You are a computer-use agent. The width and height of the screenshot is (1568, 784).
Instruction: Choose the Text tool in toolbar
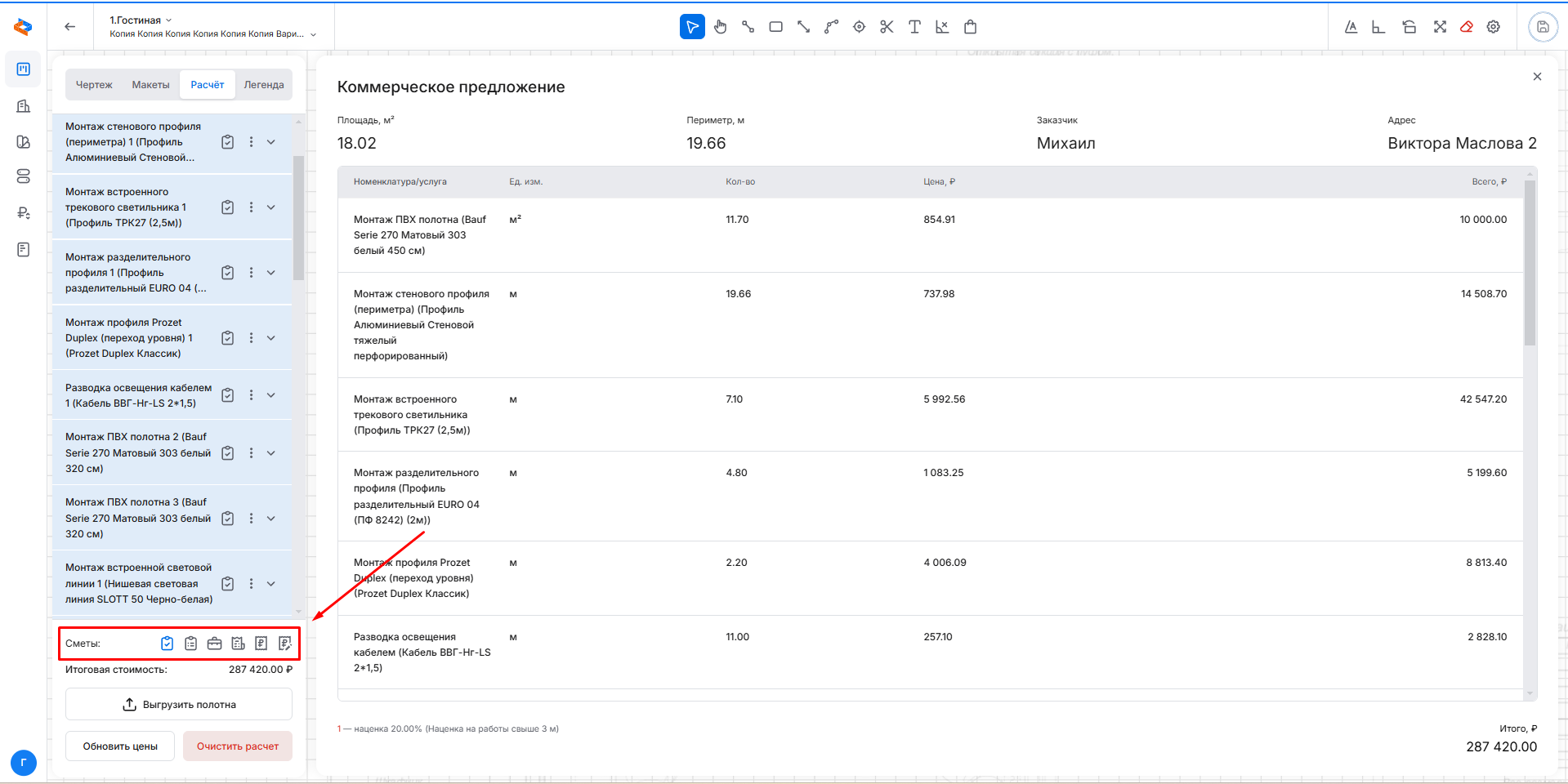914,27
